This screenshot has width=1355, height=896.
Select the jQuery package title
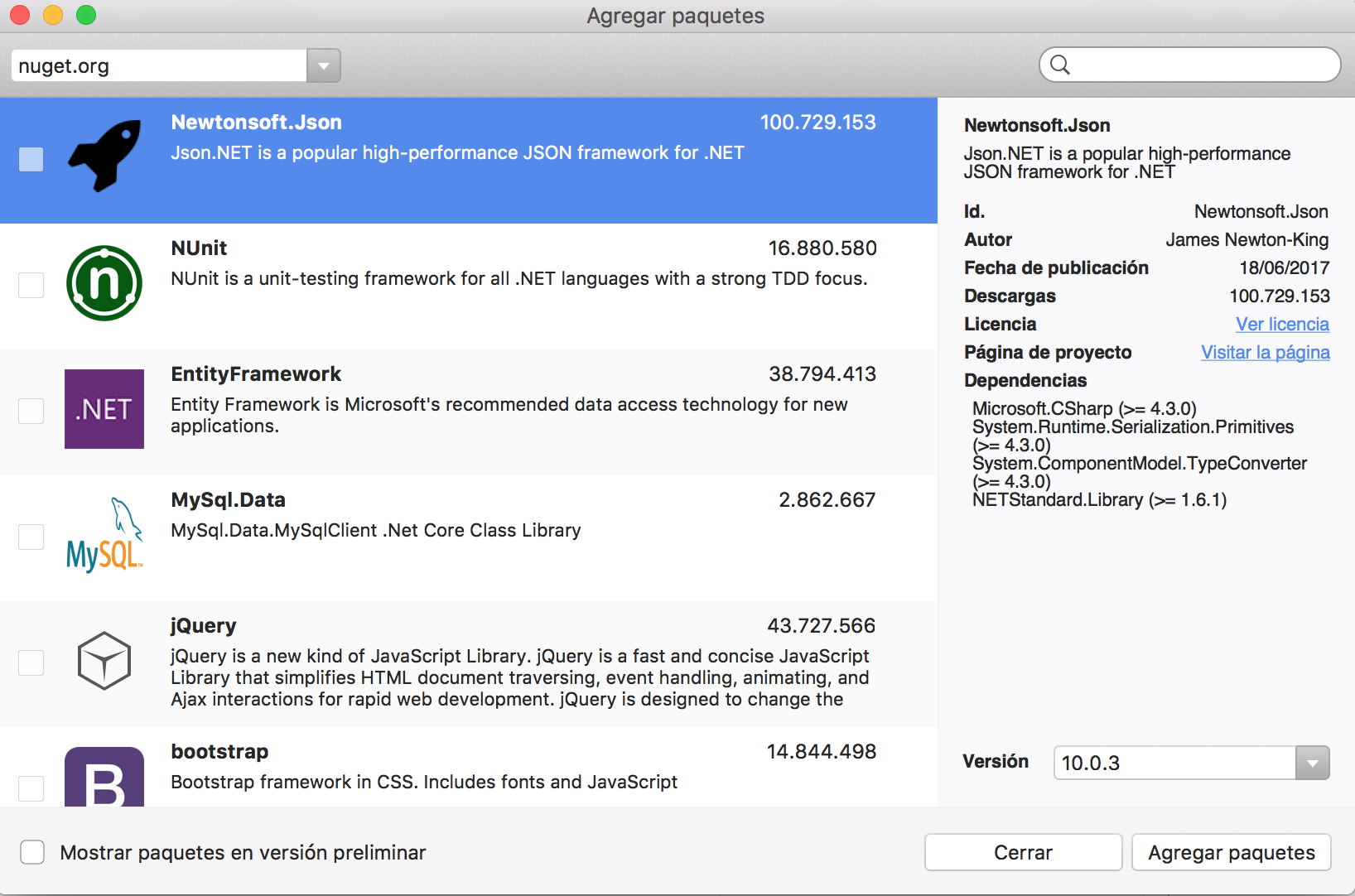point(204,625)
